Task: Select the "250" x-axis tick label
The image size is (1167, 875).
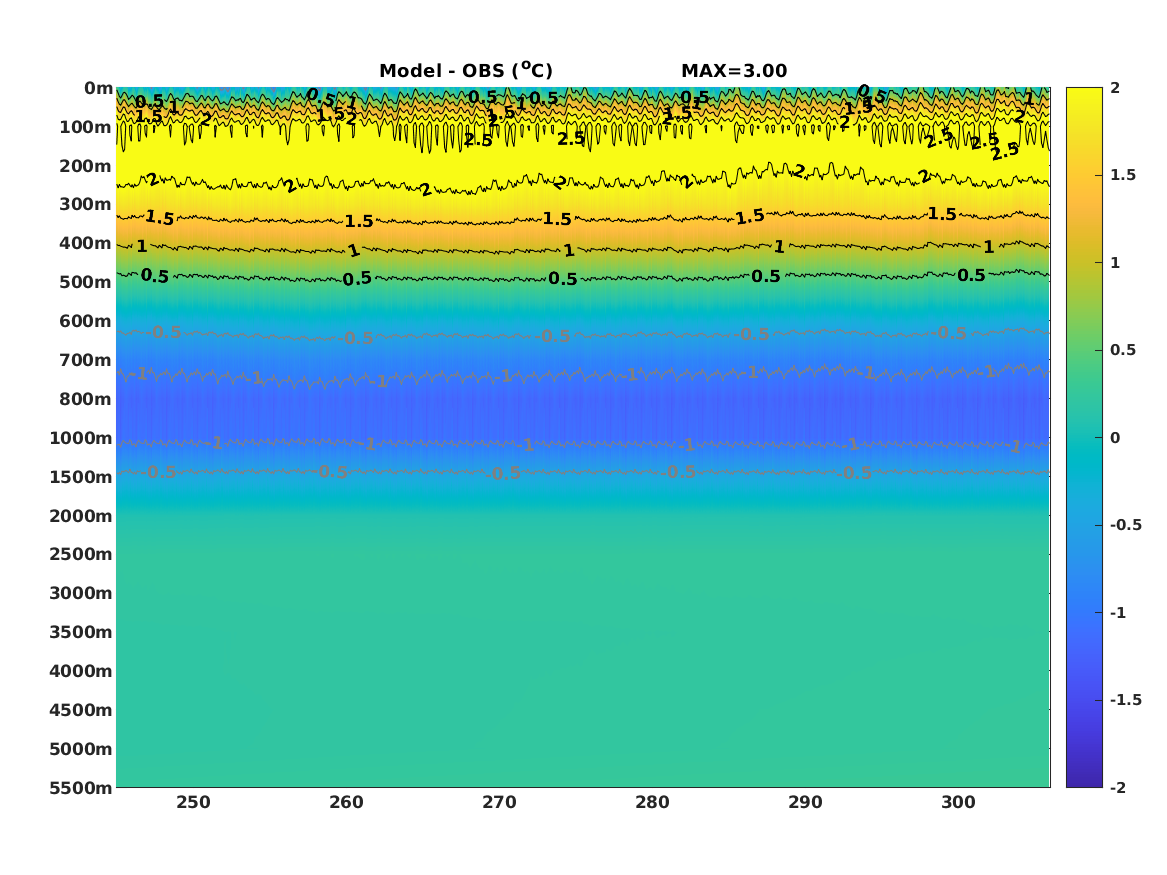Action: [x=194, y=803]
